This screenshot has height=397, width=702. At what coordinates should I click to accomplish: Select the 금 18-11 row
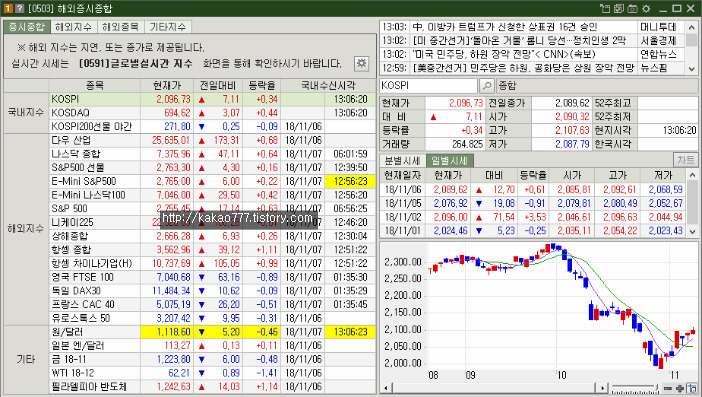(x=212, y=359)
